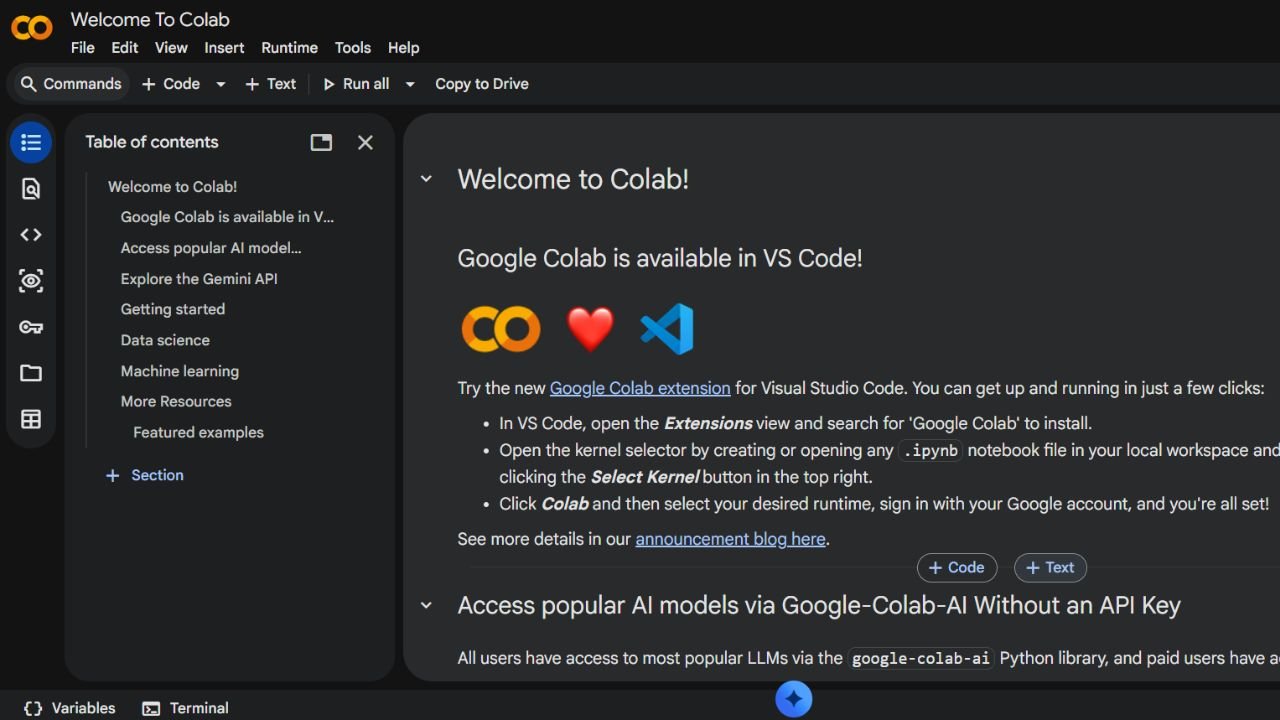Click the notebook title Welcome To Colab
The image size is (1280, 720).
coord(150,19)
